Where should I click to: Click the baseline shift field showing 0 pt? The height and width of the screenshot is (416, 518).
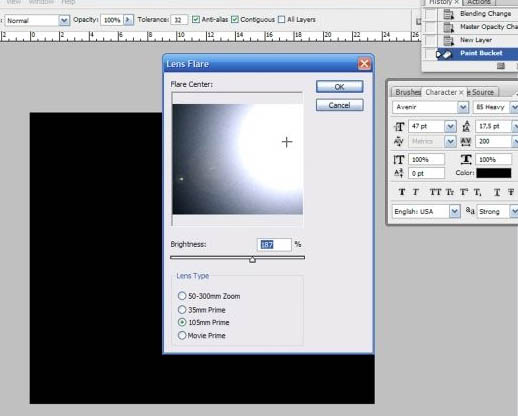point(426,173)
